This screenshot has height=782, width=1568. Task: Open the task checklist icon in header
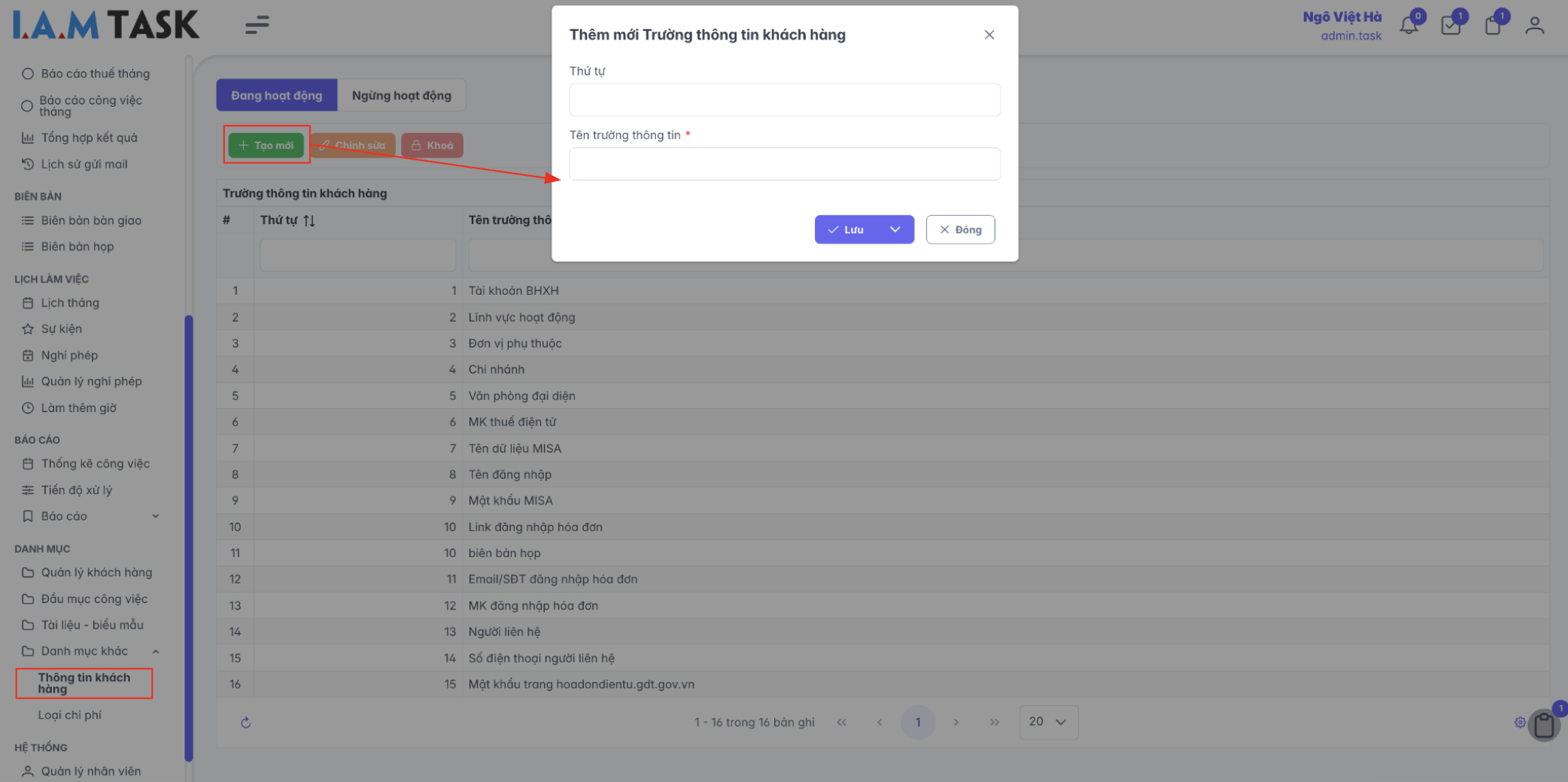coord(1451,26)
